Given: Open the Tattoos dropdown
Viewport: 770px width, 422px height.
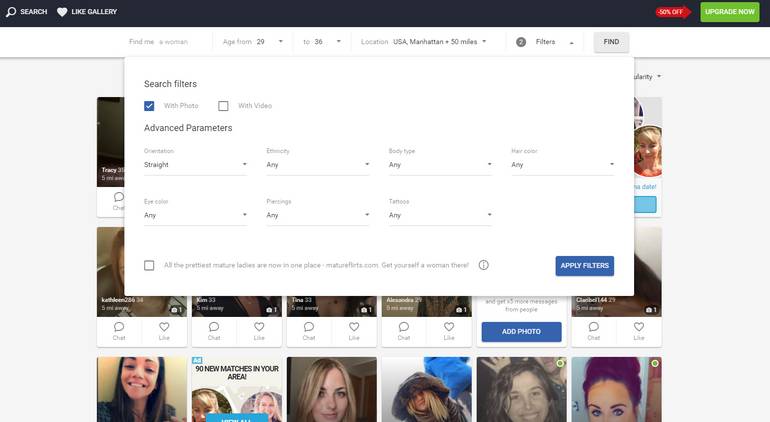Looking at the screenshot, I should pos(440,215).
